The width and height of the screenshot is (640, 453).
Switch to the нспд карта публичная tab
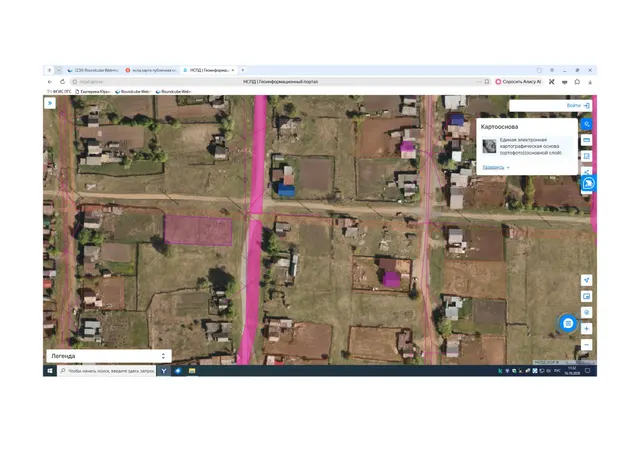(x=151, y=70)
